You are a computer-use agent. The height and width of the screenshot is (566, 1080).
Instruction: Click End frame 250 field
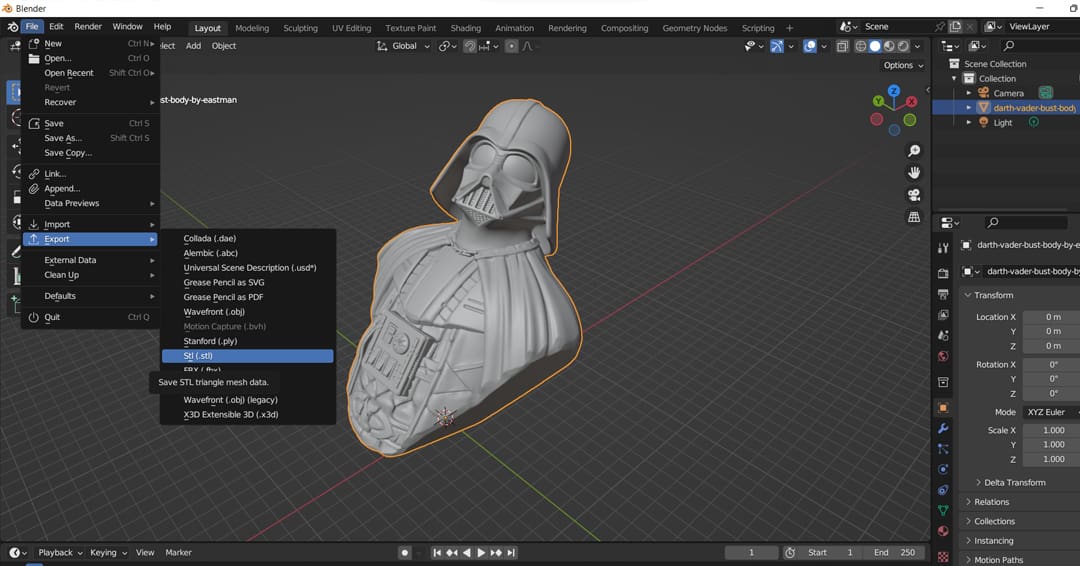pos(895,552)
